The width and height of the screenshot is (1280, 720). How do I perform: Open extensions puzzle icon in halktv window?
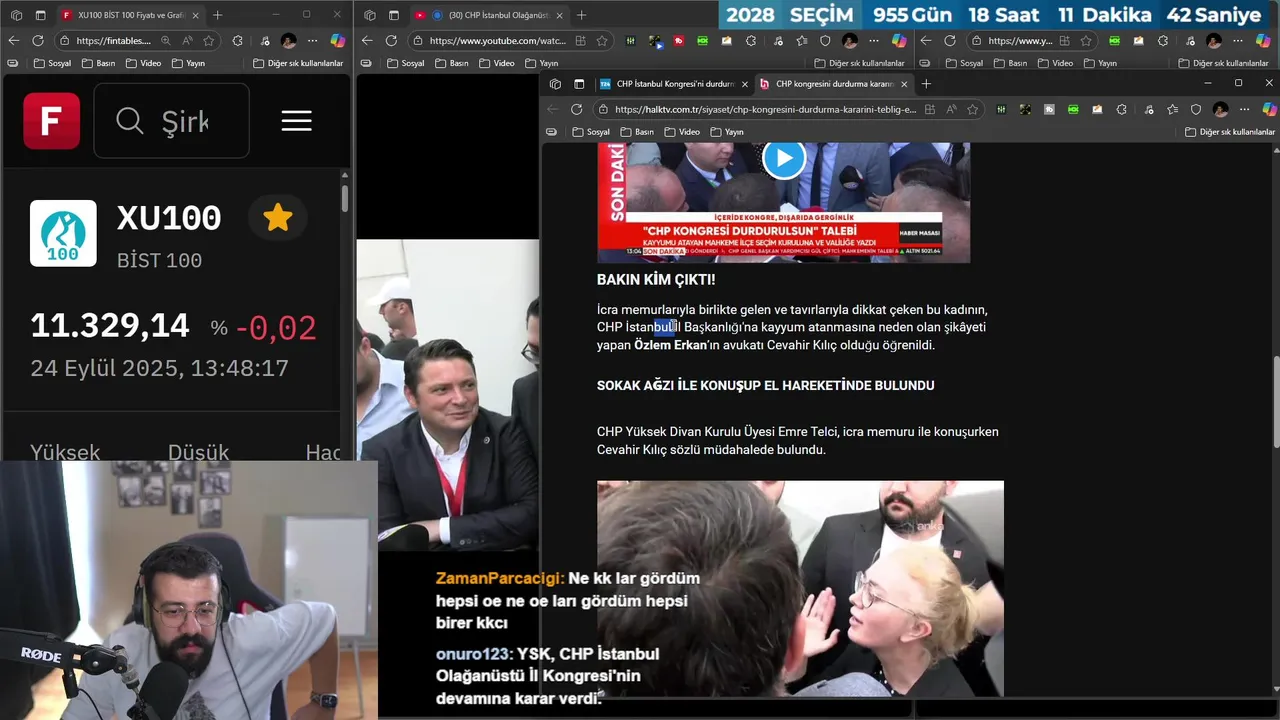(x=1122, y=109)
